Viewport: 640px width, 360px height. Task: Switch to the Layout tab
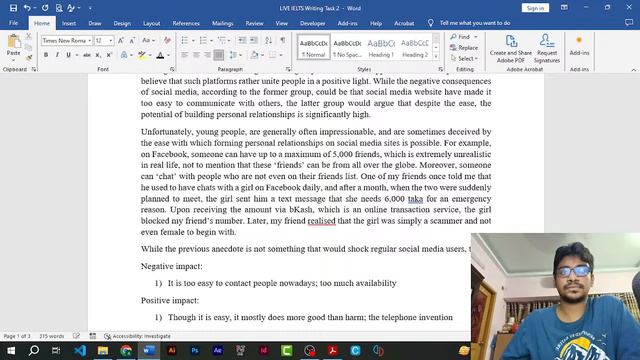[151, 23]
